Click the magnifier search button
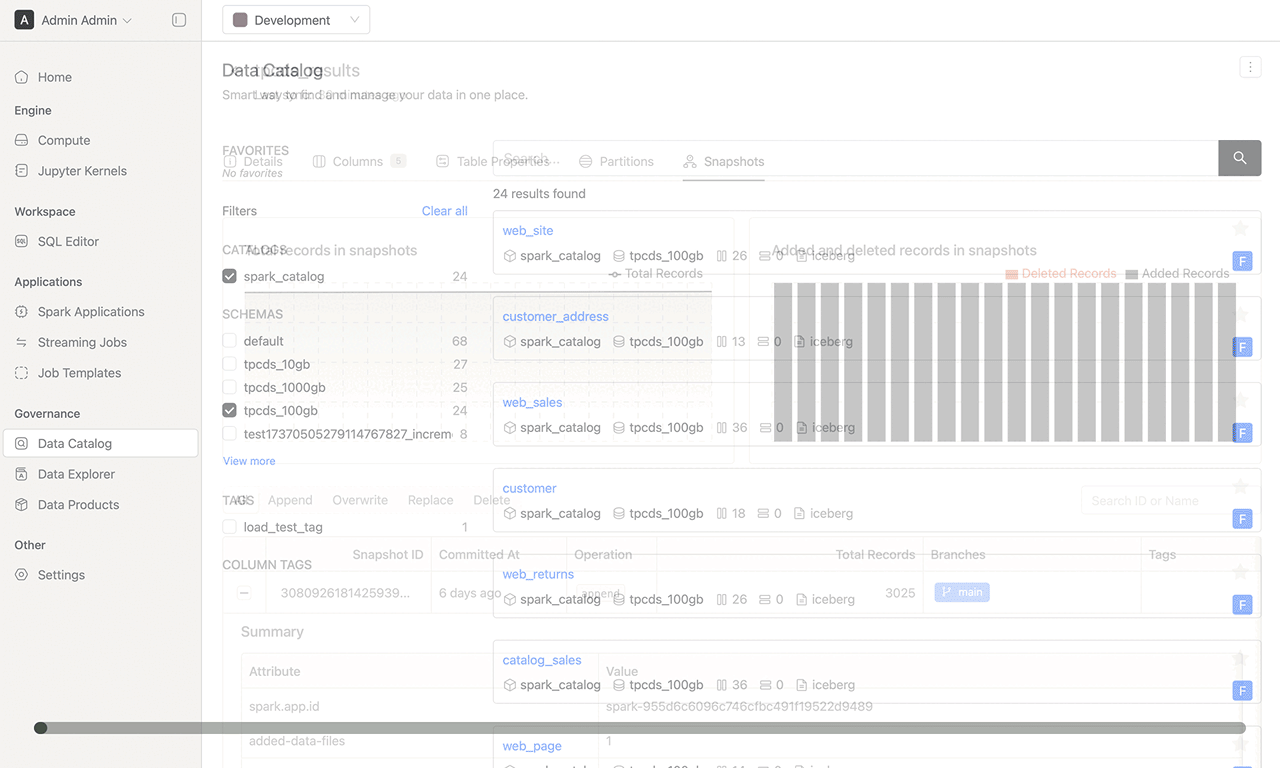This screenshot has width=1280, height=768. click(x=1240, y=158)
